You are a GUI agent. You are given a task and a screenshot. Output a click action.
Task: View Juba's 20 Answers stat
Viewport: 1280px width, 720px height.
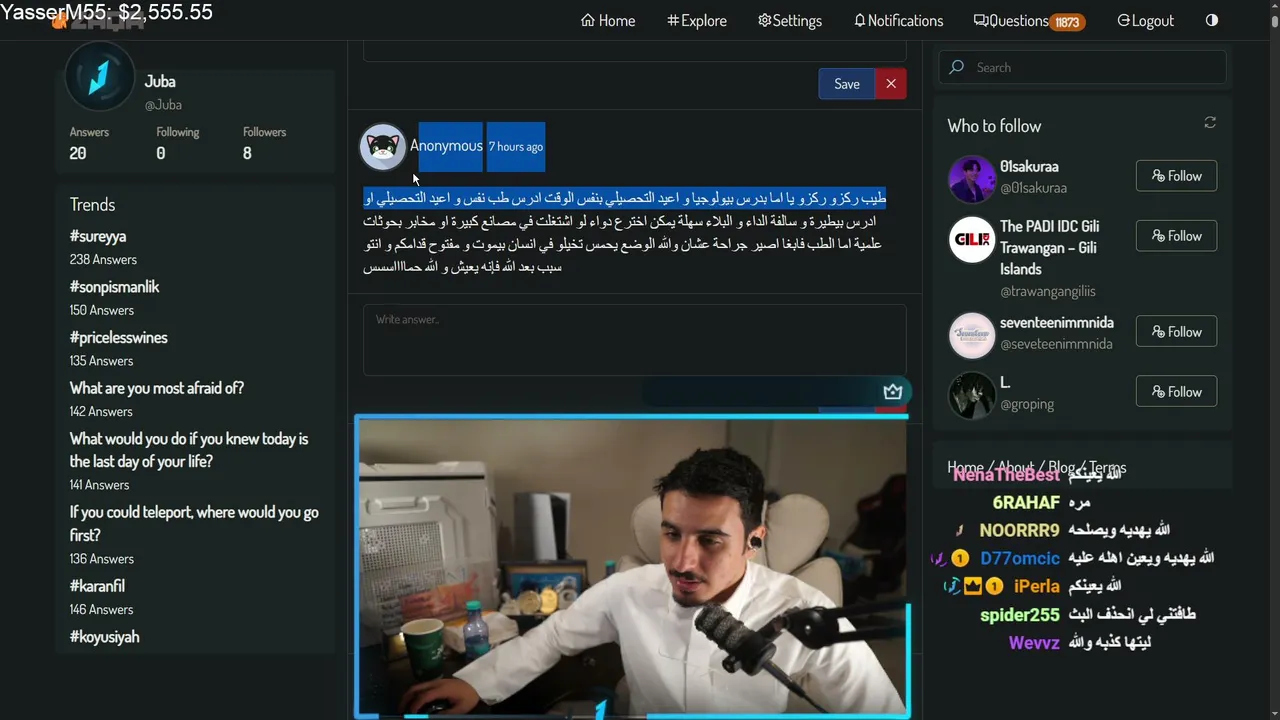[x=89, y=143]
